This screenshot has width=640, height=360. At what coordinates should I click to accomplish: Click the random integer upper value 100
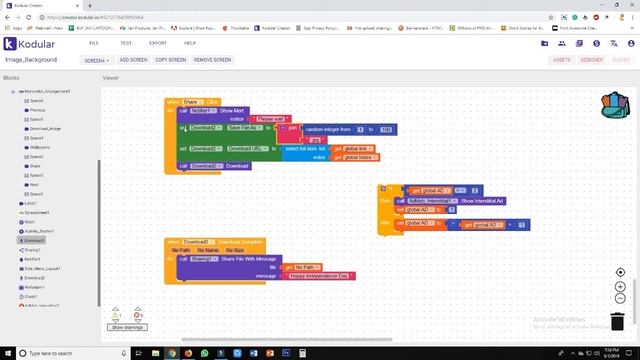coord(385,130)
